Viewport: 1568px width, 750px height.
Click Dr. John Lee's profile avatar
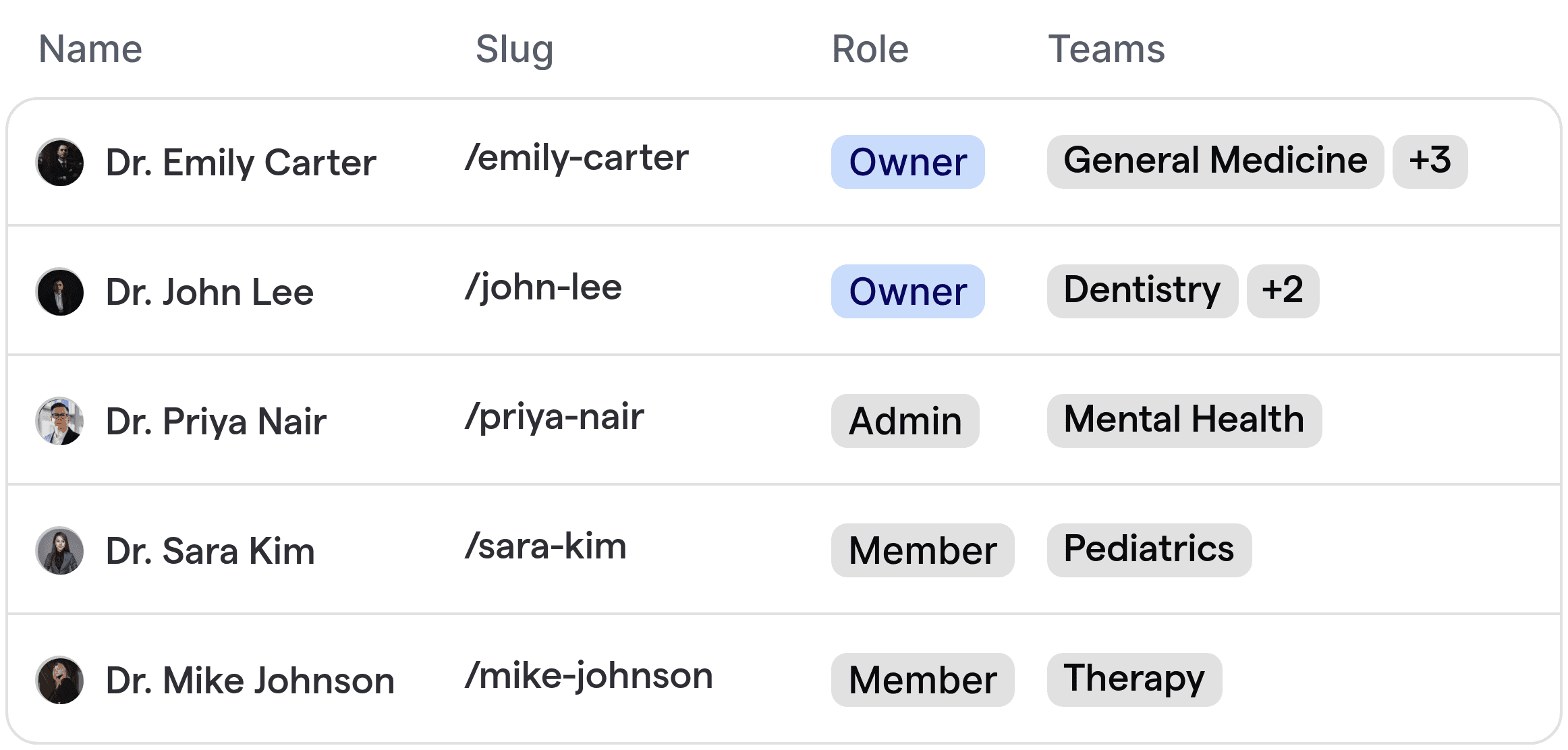[59, 291]
